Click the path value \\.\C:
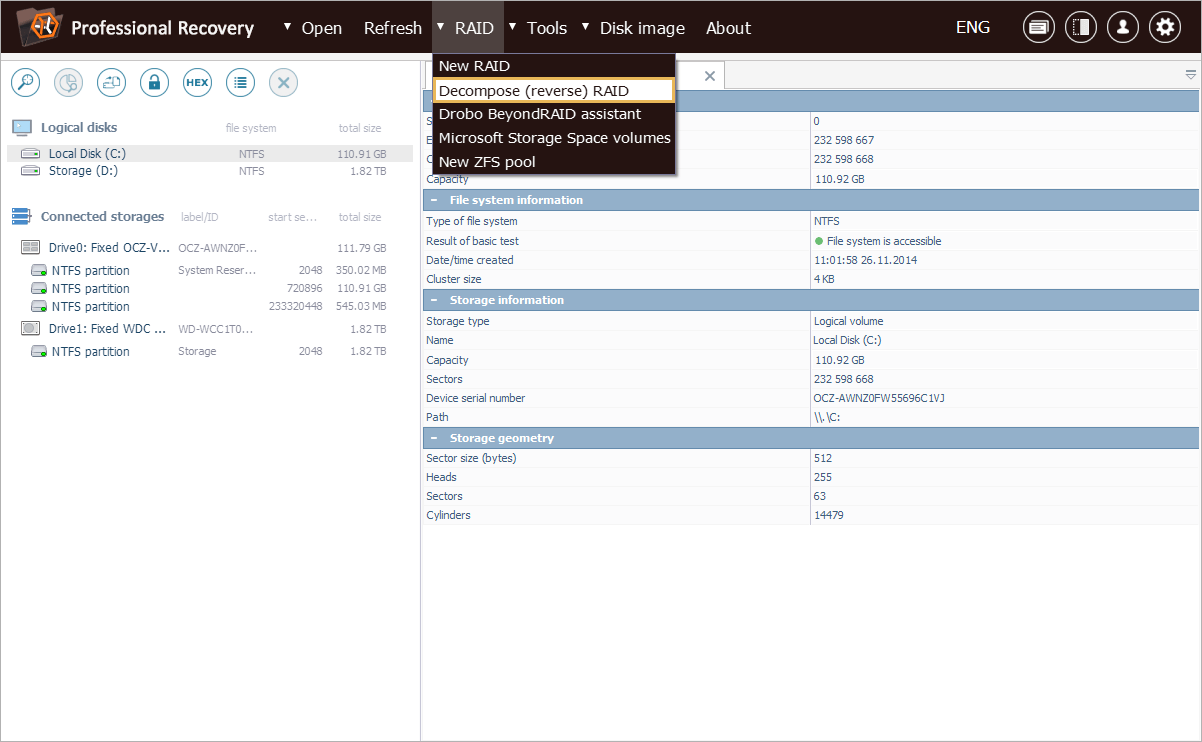 click(826, 417)
